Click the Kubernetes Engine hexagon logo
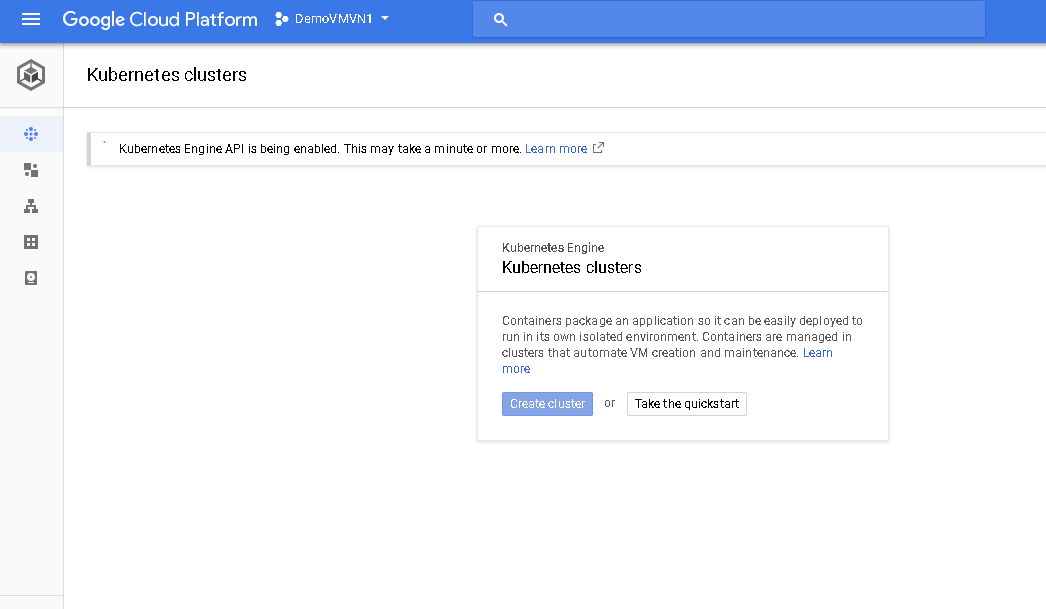 (31, 75)
